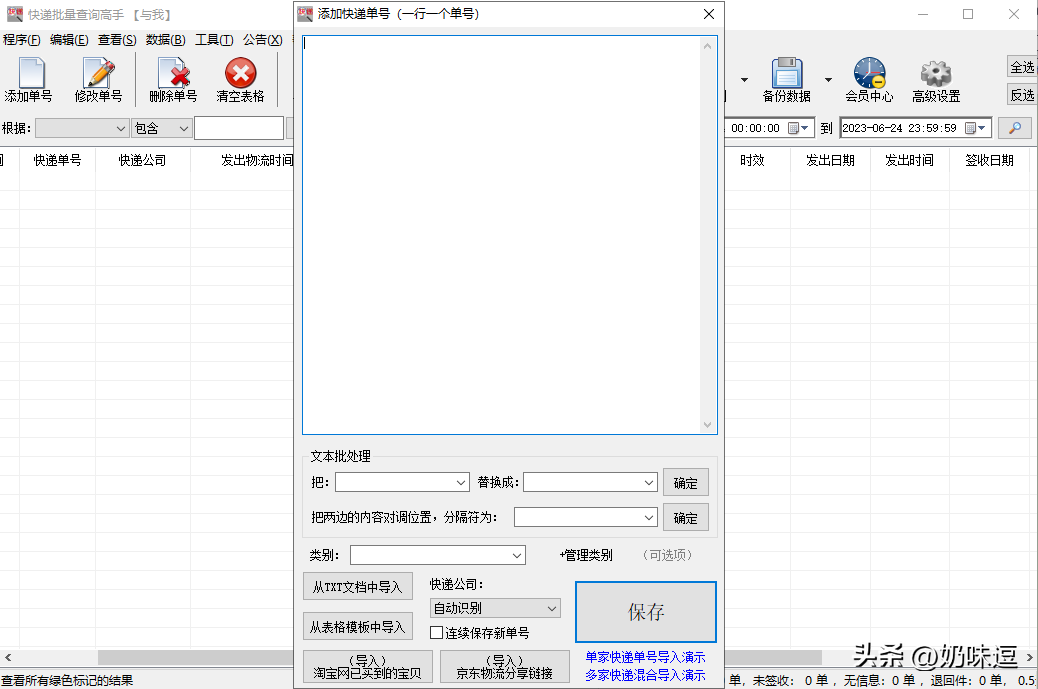Click inside the tracking numbers text area

[502, 235]
